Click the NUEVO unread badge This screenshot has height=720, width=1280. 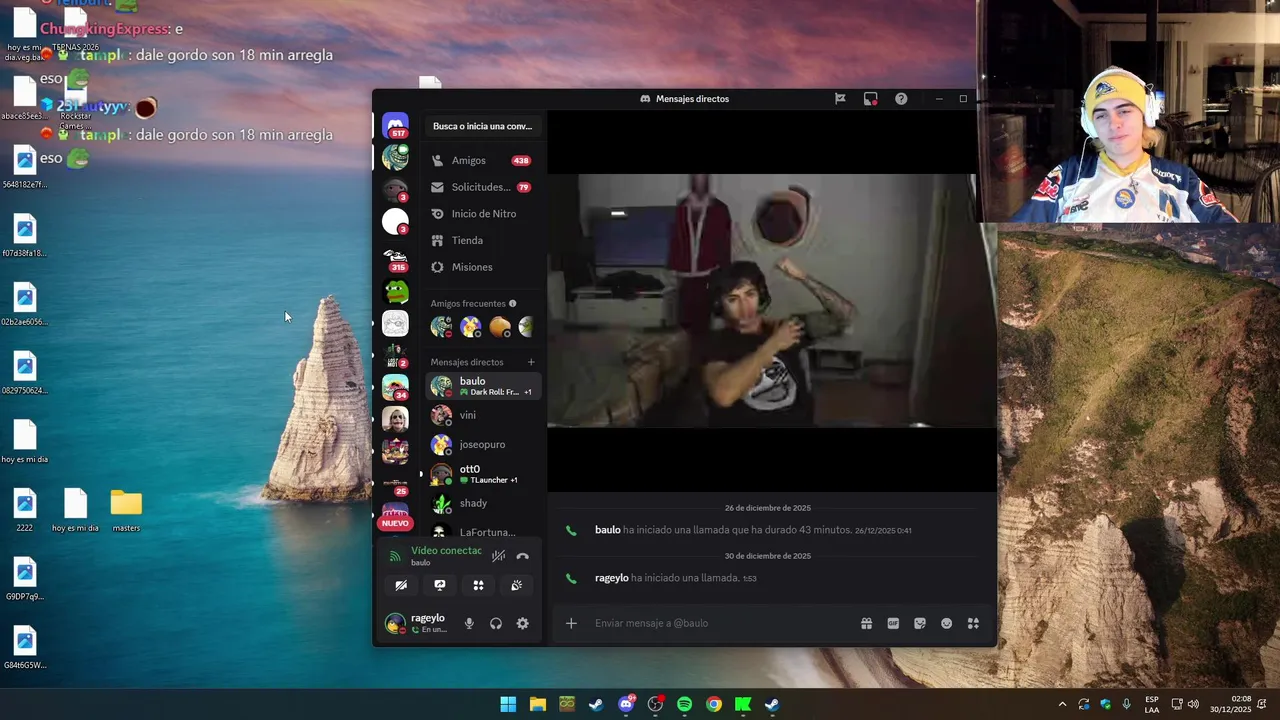click(x=395, y=523)
